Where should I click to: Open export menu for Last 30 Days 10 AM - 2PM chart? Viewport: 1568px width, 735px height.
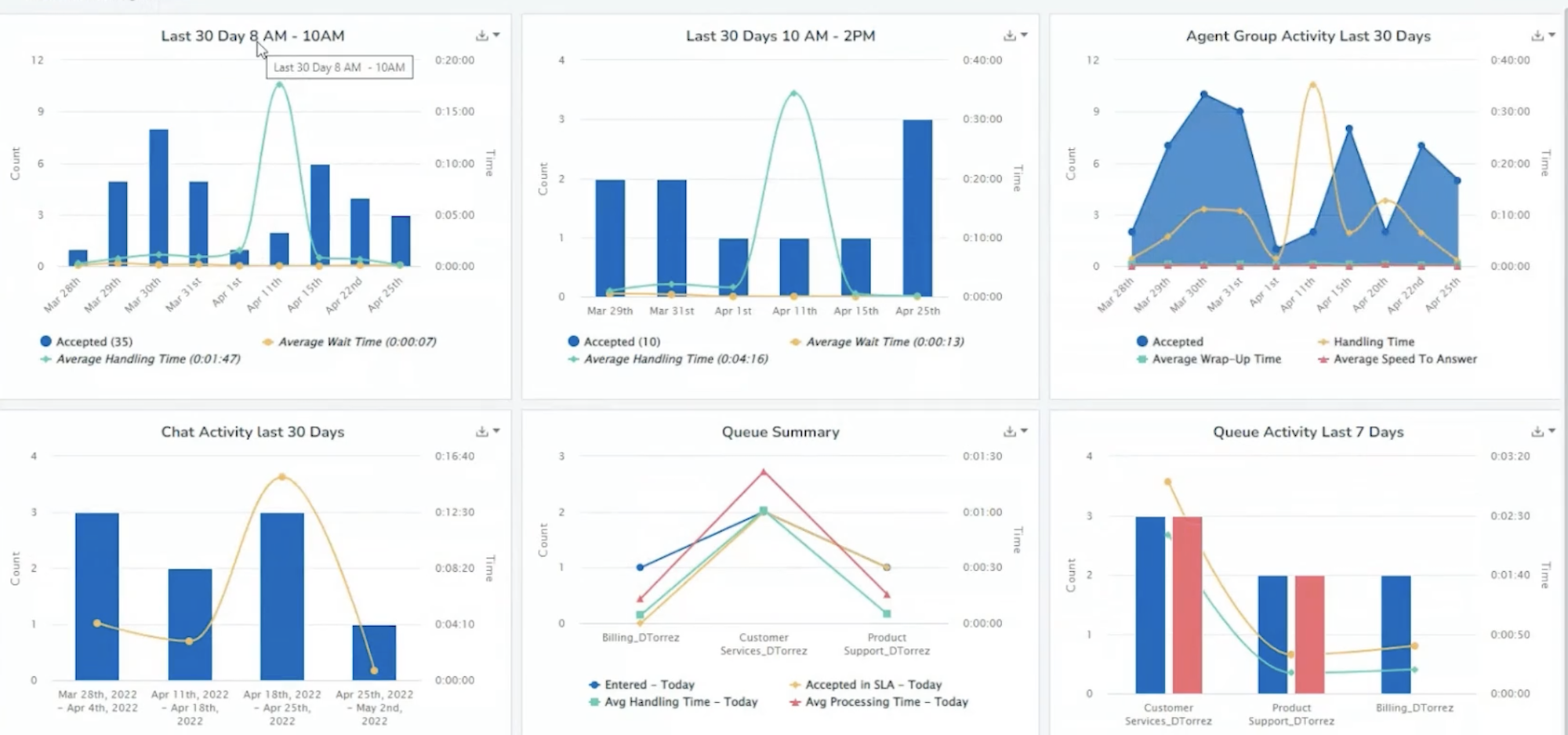coord(1015,35)
